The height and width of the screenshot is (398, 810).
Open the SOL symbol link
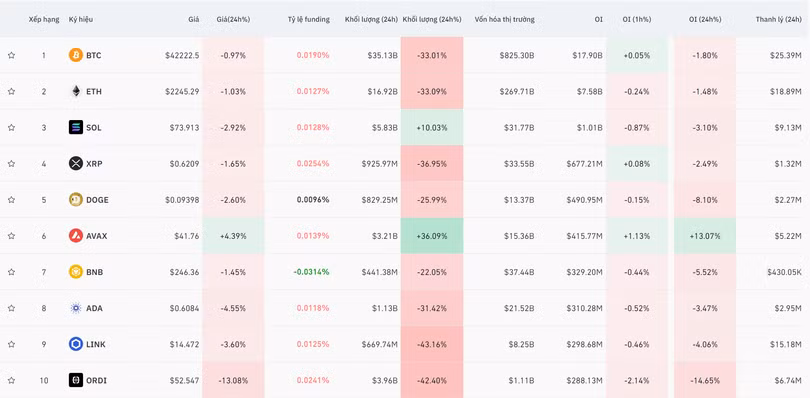(94, 128)
